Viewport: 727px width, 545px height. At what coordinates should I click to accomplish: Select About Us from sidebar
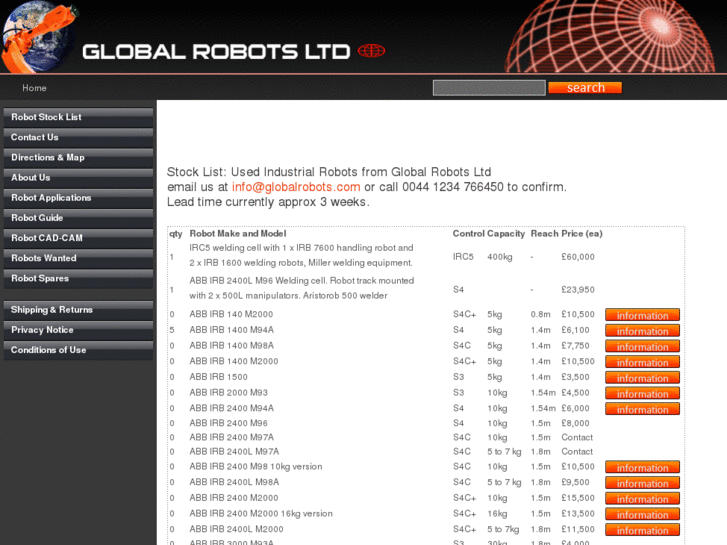pos(78,178)
